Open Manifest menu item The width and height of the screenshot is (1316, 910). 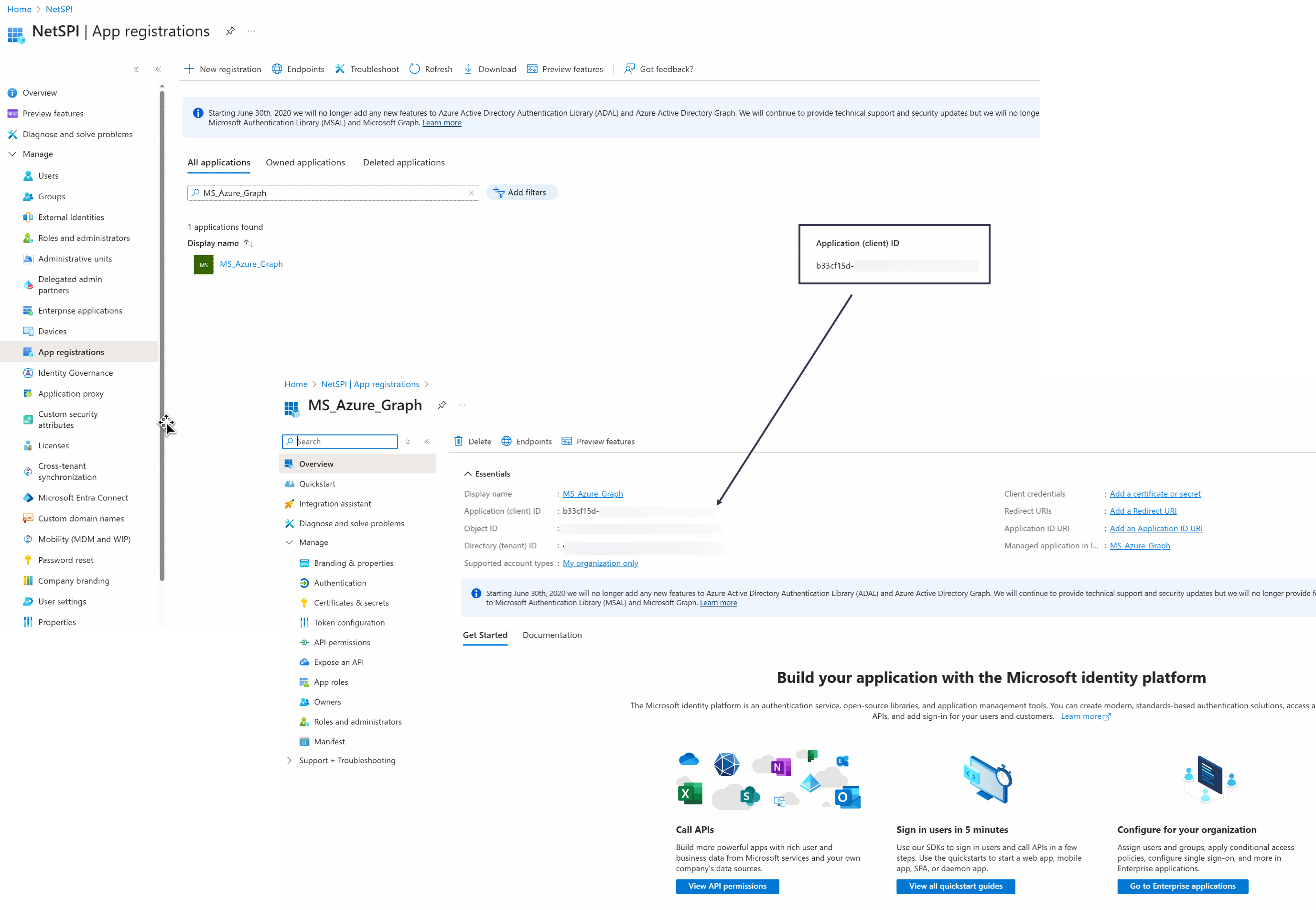click(329, 741)
